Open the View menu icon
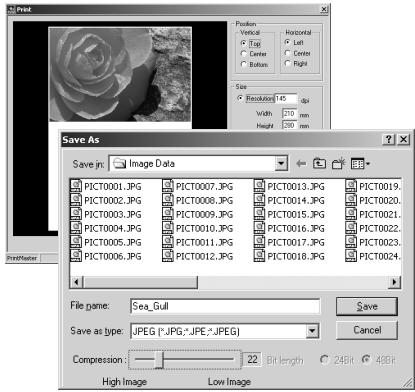Viewport: 415px width, 392px height. 360,164
